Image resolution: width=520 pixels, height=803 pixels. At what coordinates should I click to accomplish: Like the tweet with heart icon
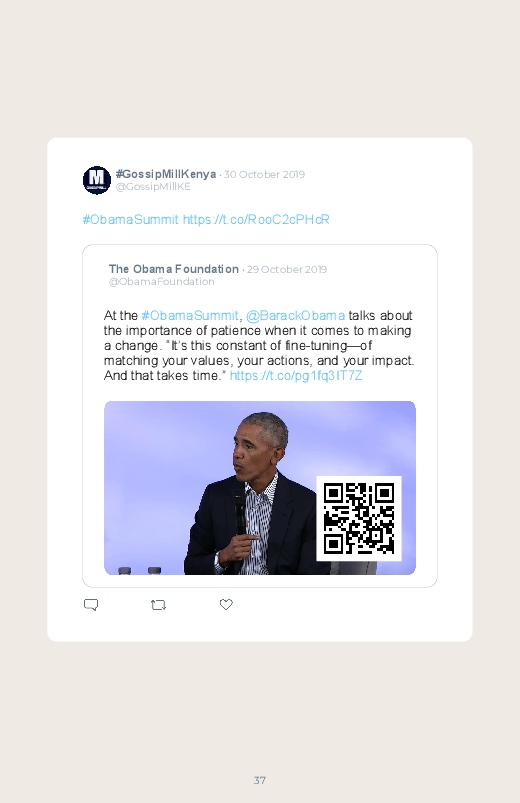click(226, 604)
